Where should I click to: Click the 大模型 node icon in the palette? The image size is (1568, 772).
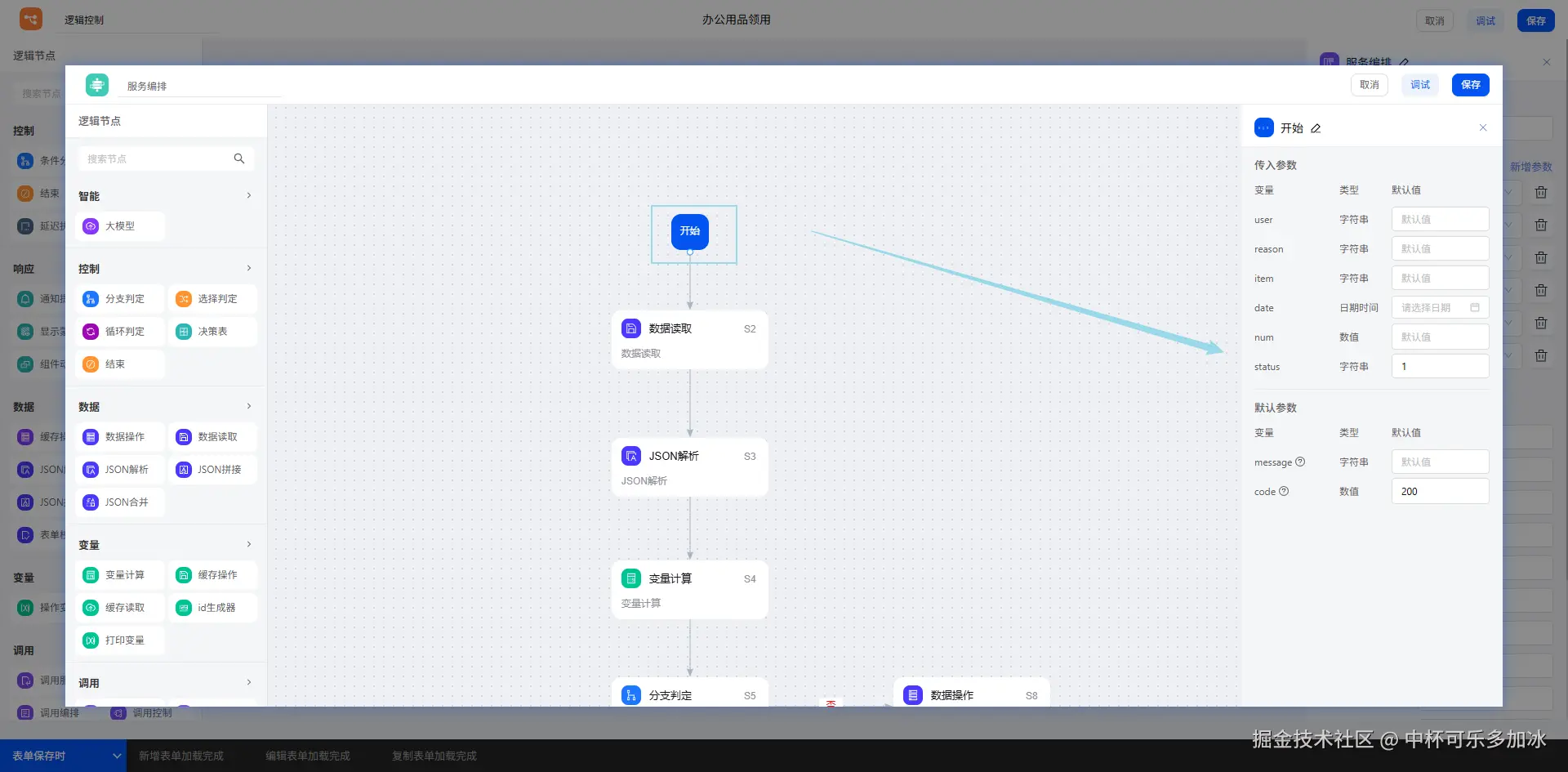(x=91, y=226)
